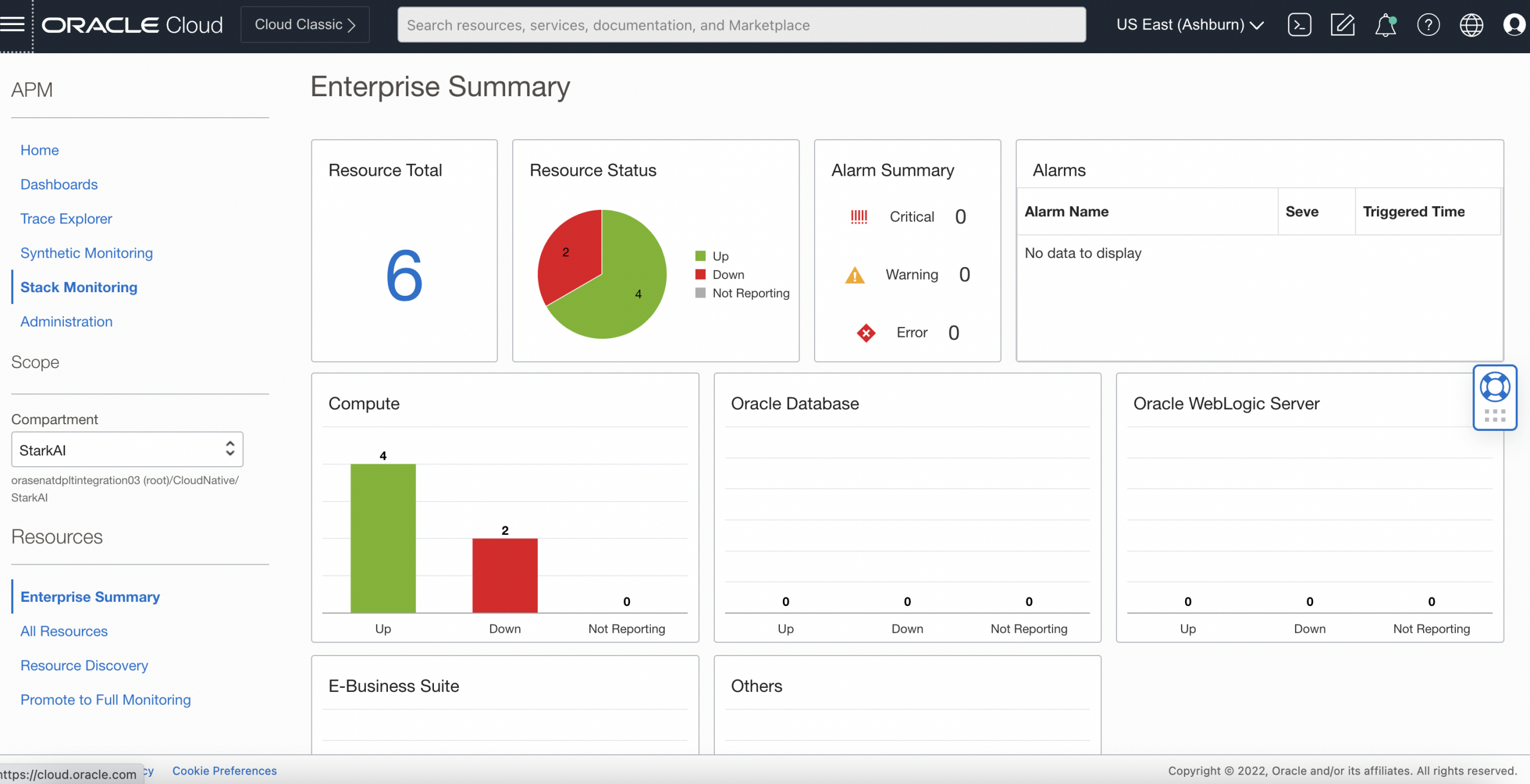
Task: Open the notifications bell
Action: pyautogui.click(x=1385, y=24)
